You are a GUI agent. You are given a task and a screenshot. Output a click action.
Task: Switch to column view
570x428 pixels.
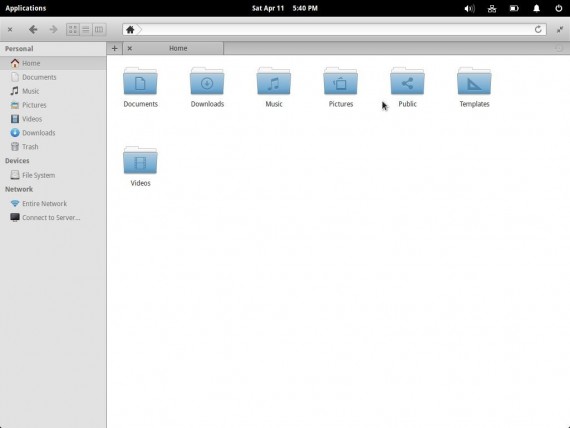pos(99,29)
